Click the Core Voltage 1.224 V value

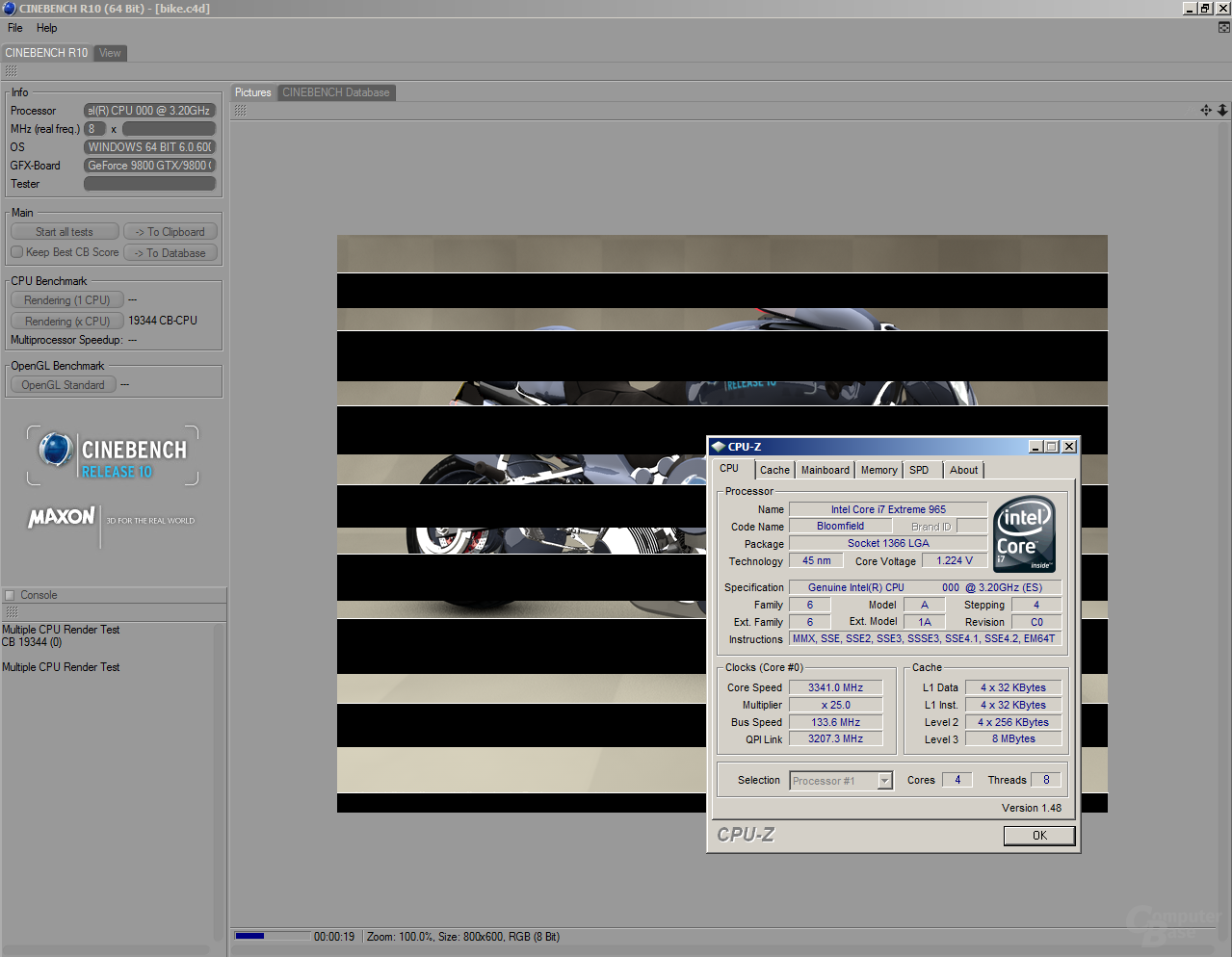[x=955, y=560]
